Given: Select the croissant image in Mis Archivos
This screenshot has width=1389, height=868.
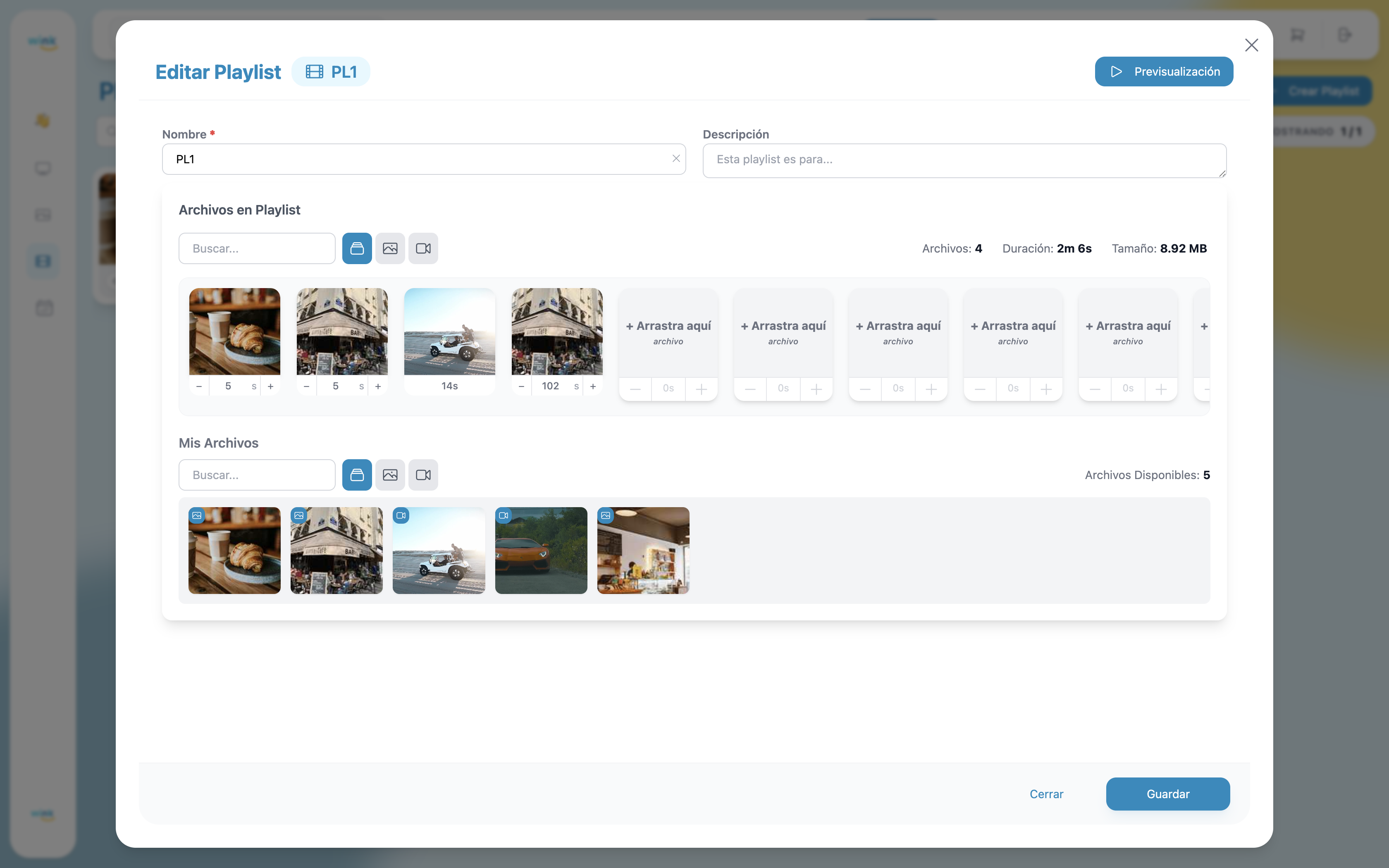Looking at the screenshot, I should tap(234, 550).
